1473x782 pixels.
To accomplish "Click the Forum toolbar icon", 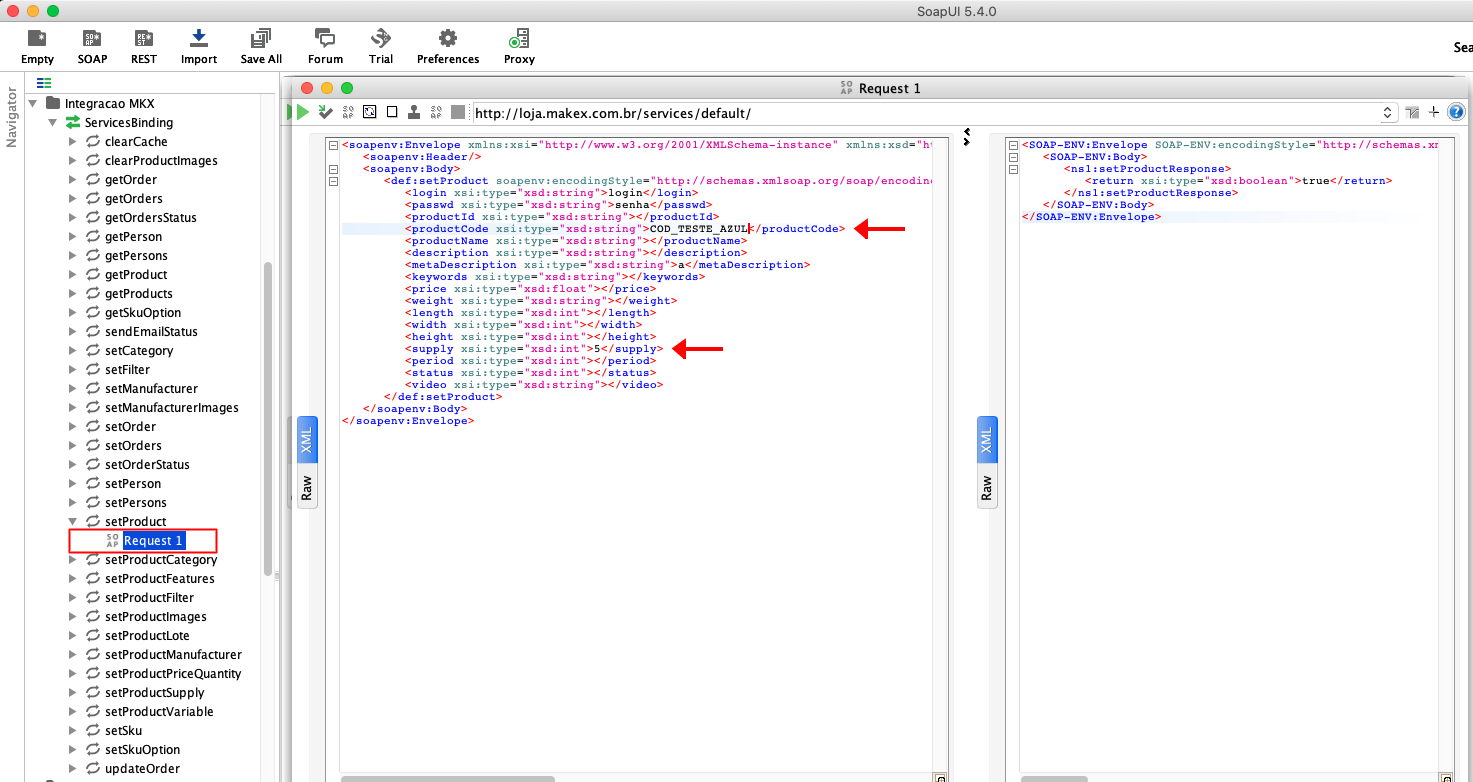I will (325, 39).
